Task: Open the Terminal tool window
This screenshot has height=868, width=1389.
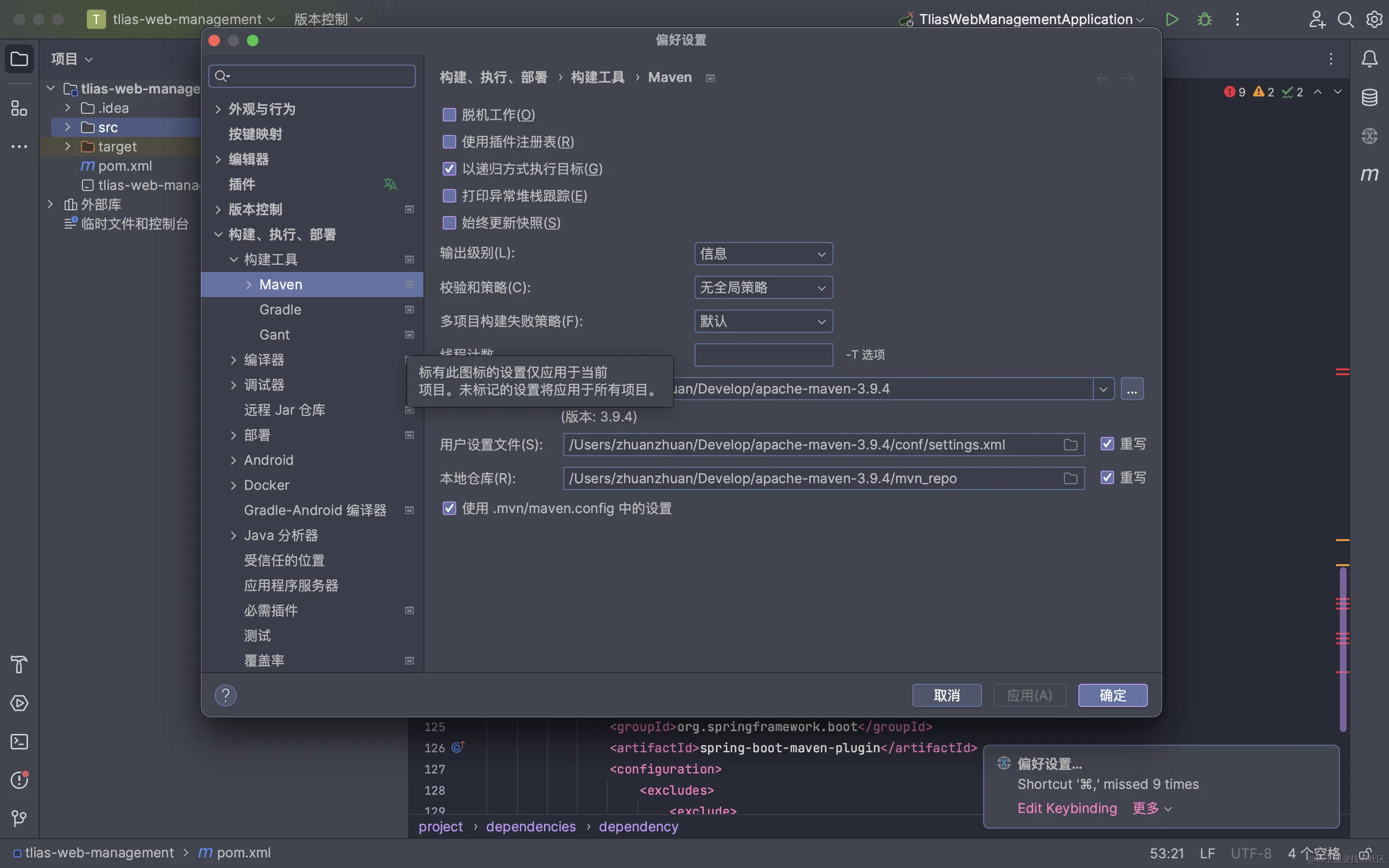Action: click(19, 742)
